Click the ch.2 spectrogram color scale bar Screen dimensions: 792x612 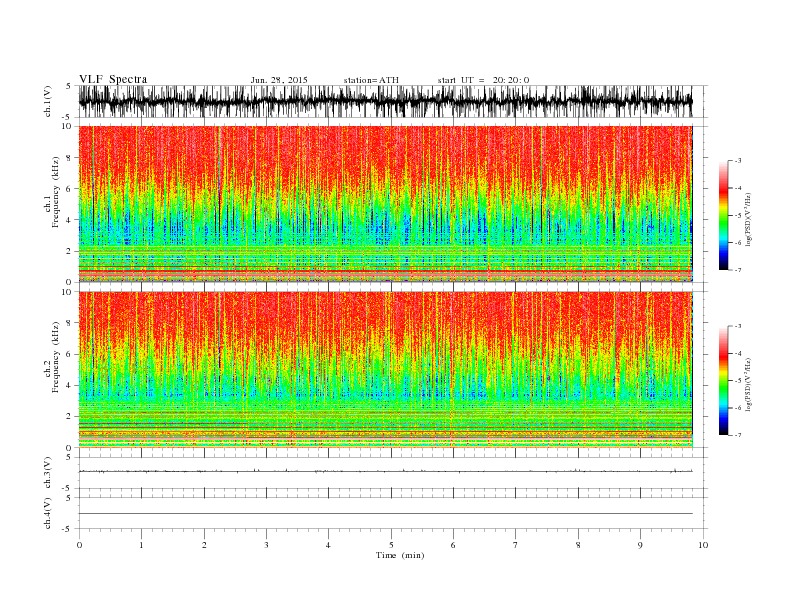724,381
